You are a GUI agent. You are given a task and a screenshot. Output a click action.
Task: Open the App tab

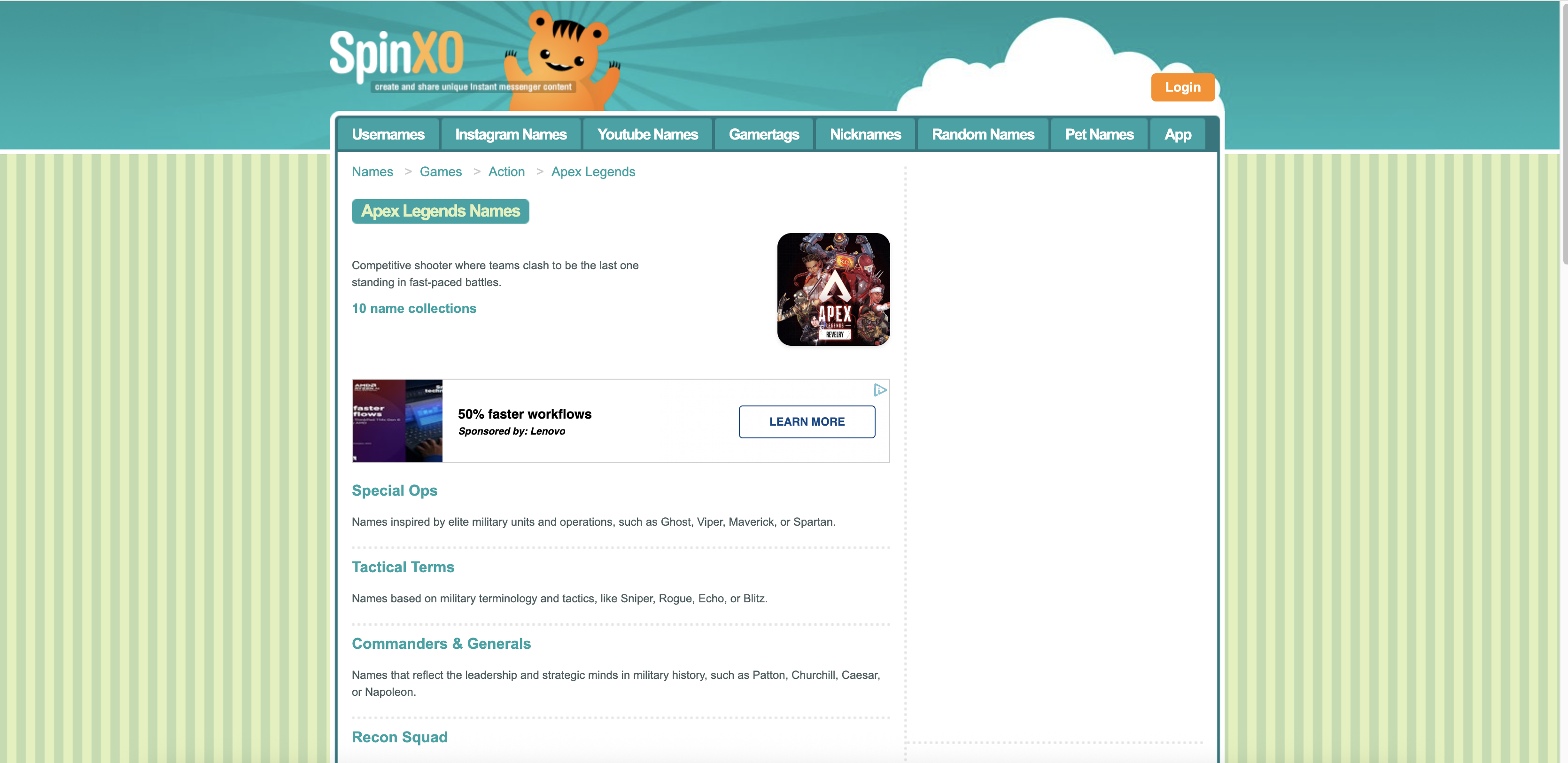tap(1177, 134)
